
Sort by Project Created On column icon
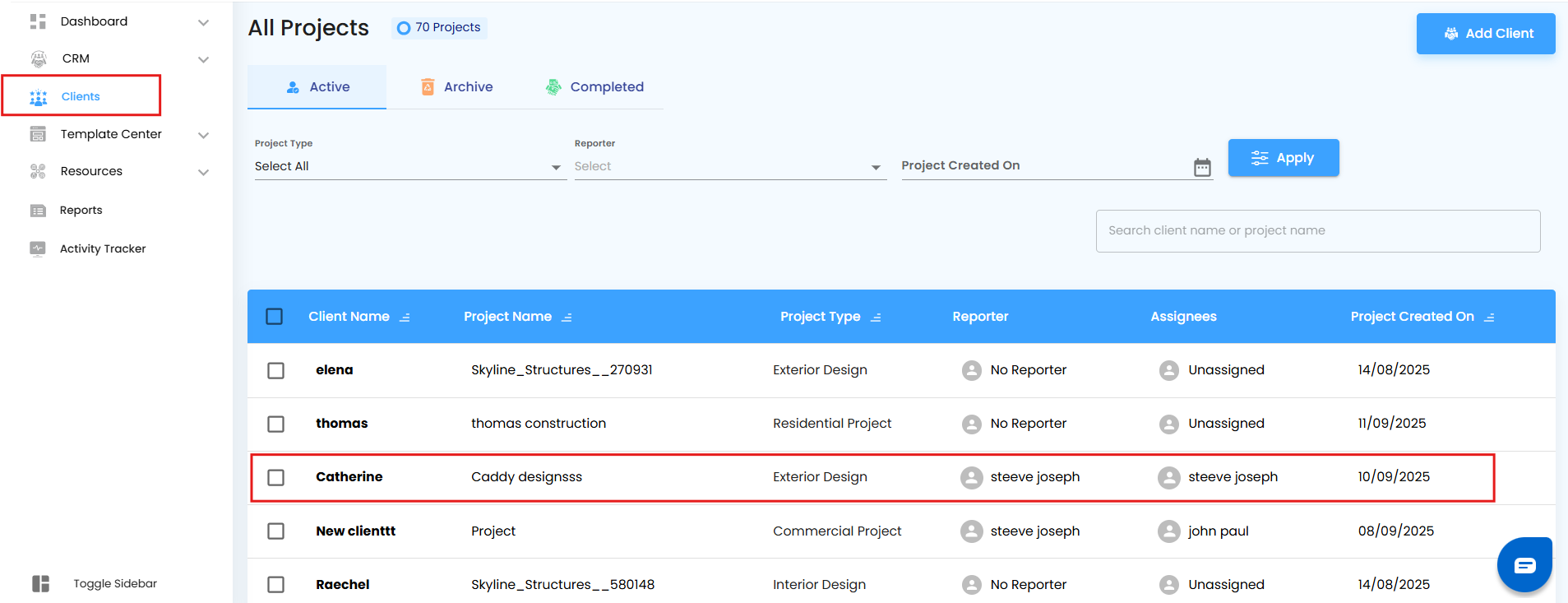[1489, 318]
